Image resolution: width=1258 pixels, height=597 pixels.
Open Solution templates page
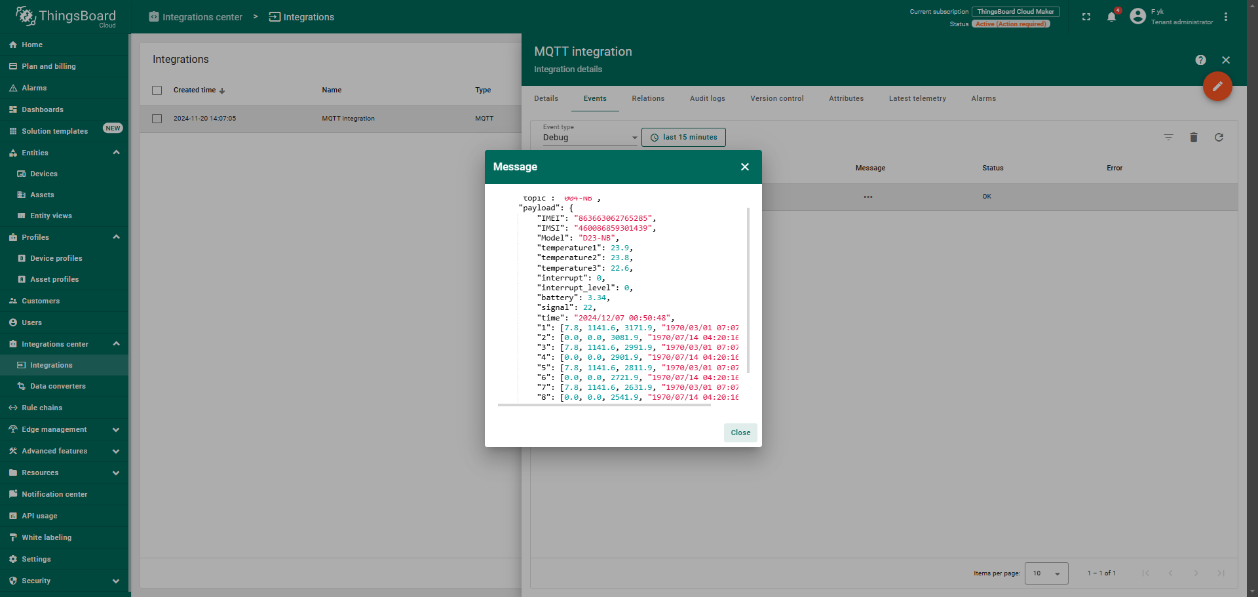64,131
